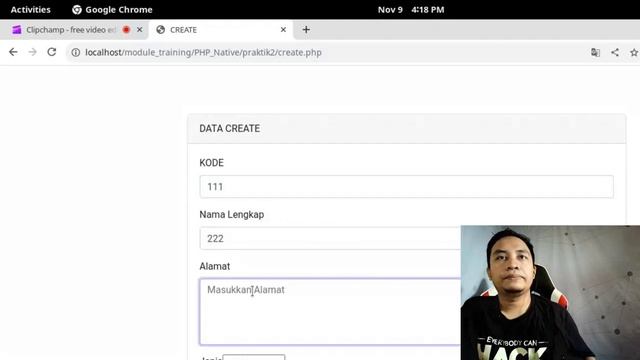Click the KODE input field with 111

[407, 187]
